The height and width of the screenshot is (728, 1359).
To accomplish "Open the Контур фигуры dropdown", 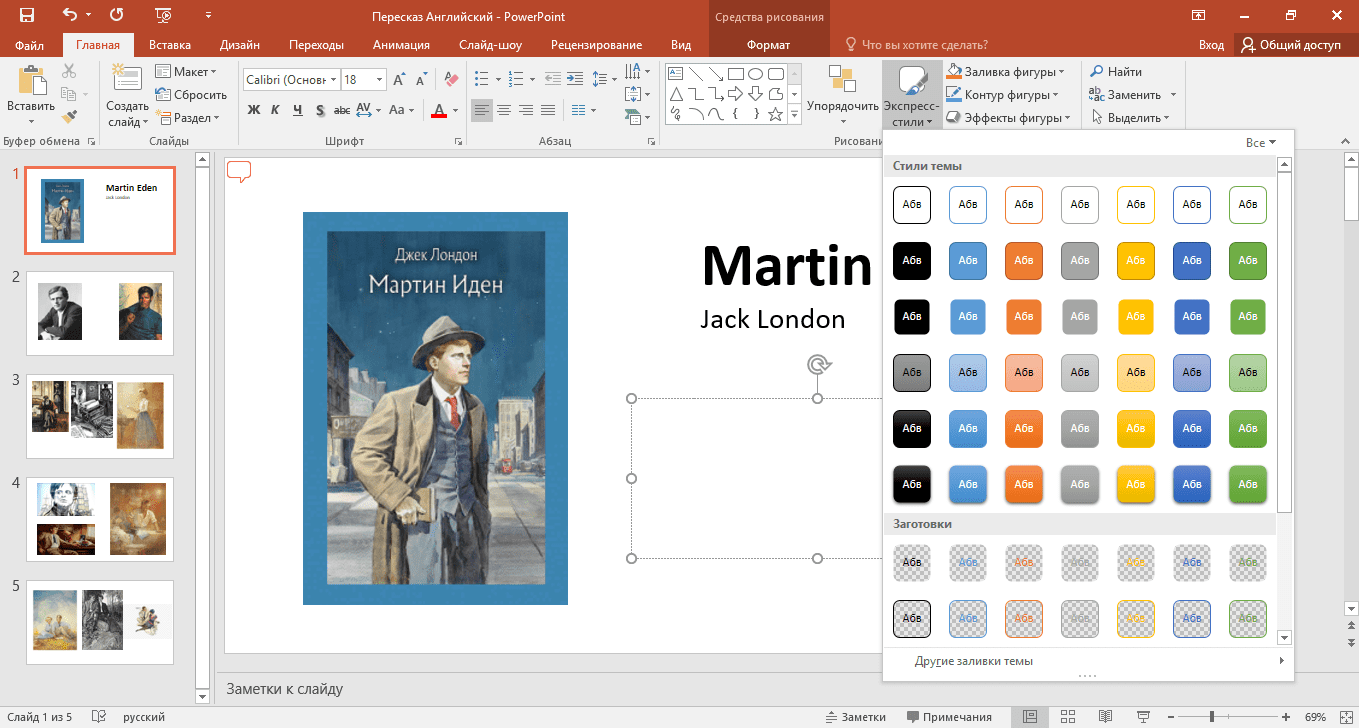I will [x=1004, y=95].
